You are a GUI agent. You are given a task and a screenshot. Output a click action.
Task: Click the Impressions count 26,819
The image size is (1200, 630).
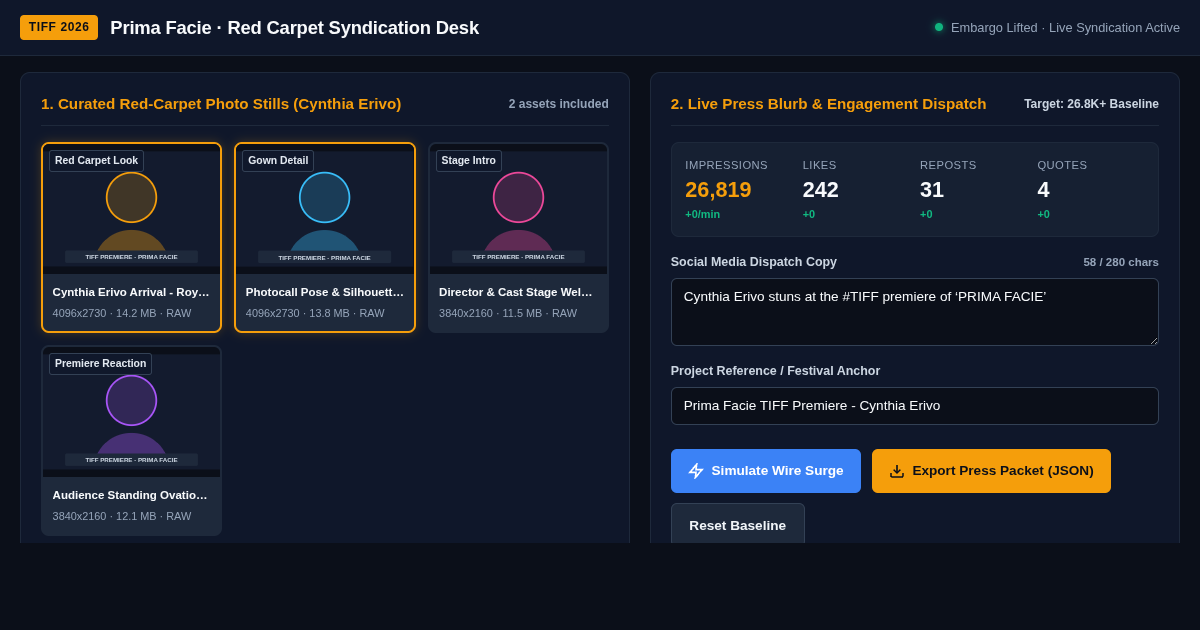(x=718, y=190)
